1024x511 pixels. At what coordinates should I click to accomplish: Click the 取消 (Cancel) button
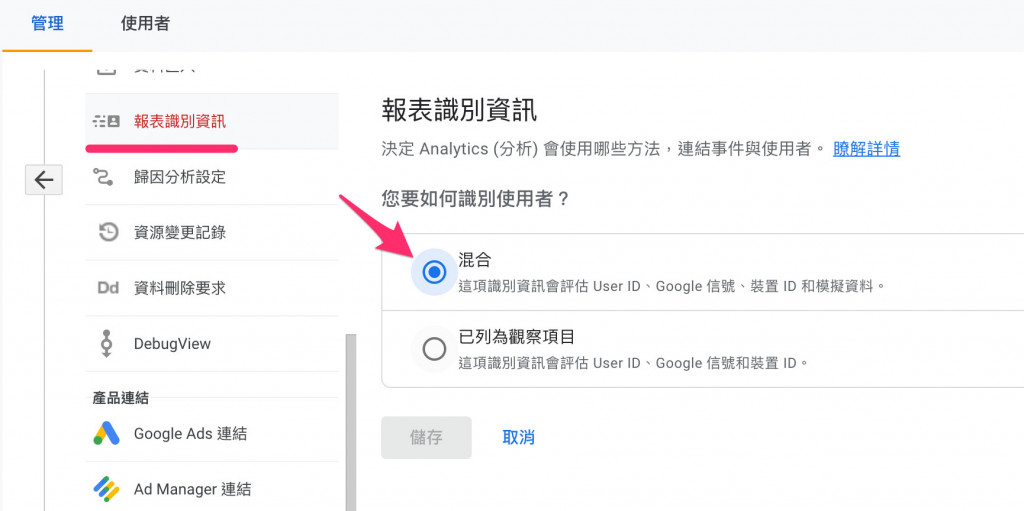pyautogui.click(x=518, y=437)
